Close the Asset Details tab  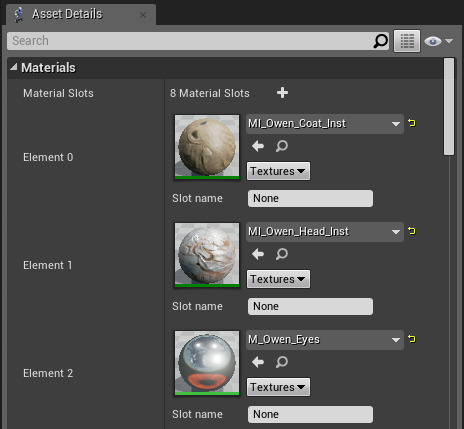(143, 15)
